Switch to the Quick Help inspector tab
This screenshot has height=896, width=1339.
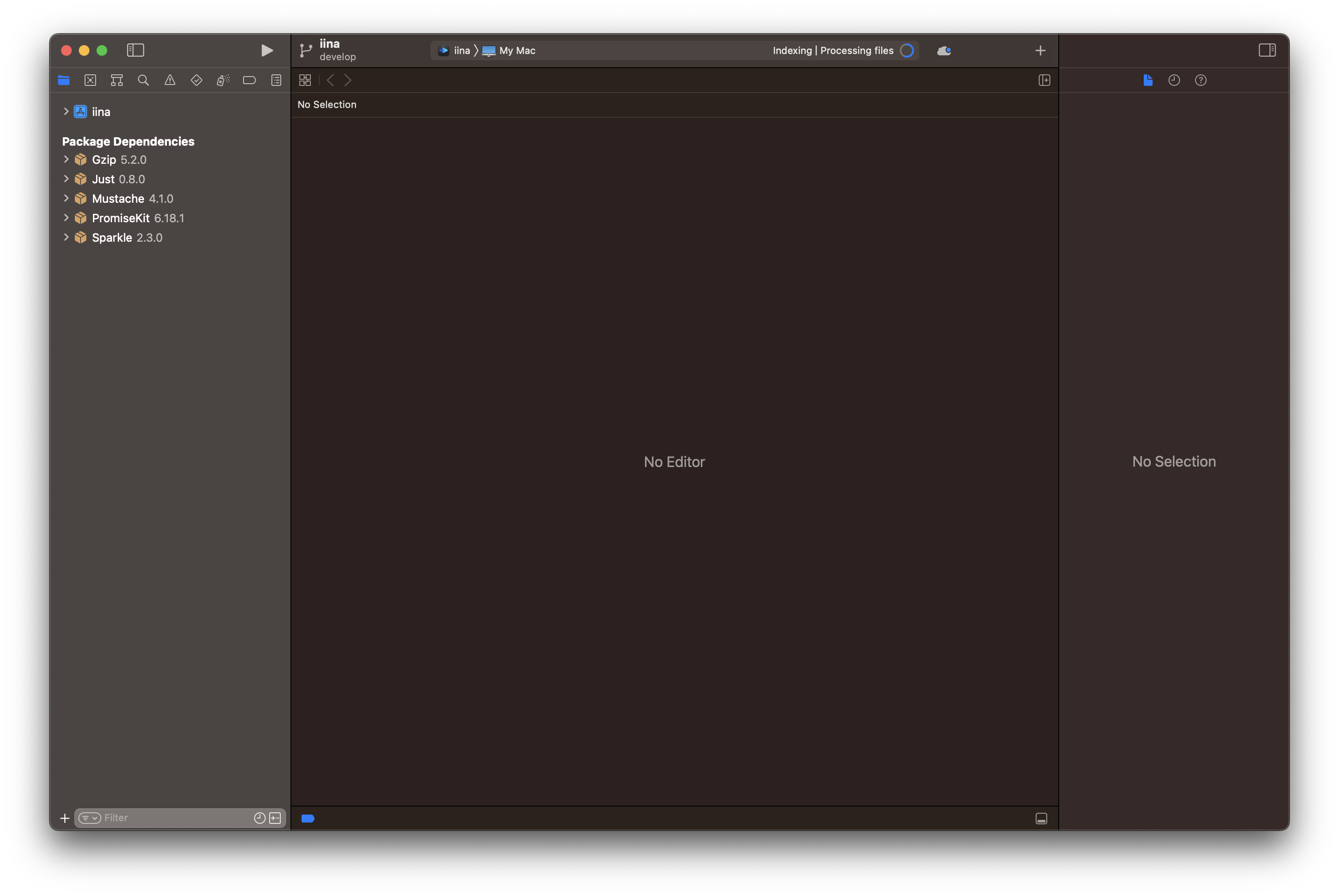pos(1201,80)
